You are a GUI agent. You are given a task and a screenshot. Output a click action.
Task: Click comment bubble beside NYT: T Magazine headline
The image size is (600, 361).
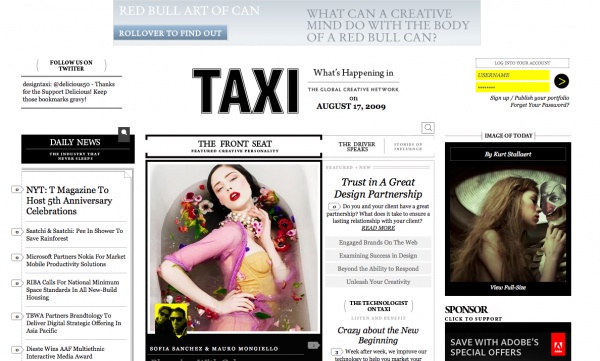[16, 189]
